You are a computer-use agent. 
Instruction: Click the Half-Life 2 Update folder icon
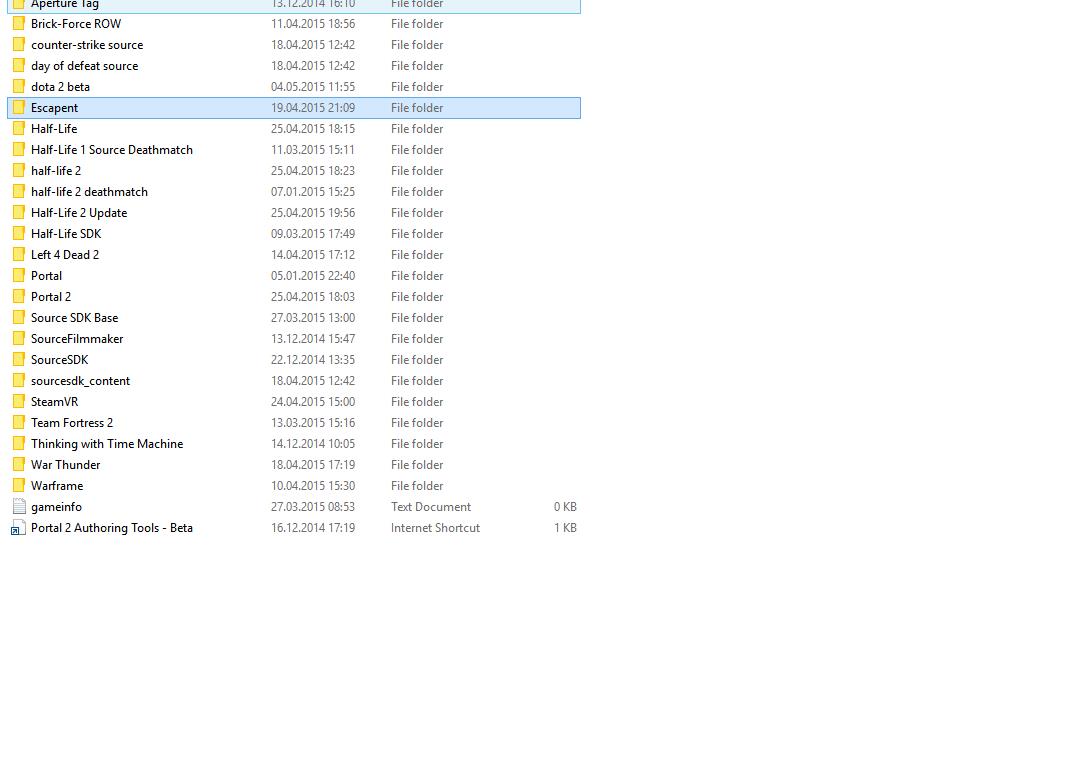19,213
